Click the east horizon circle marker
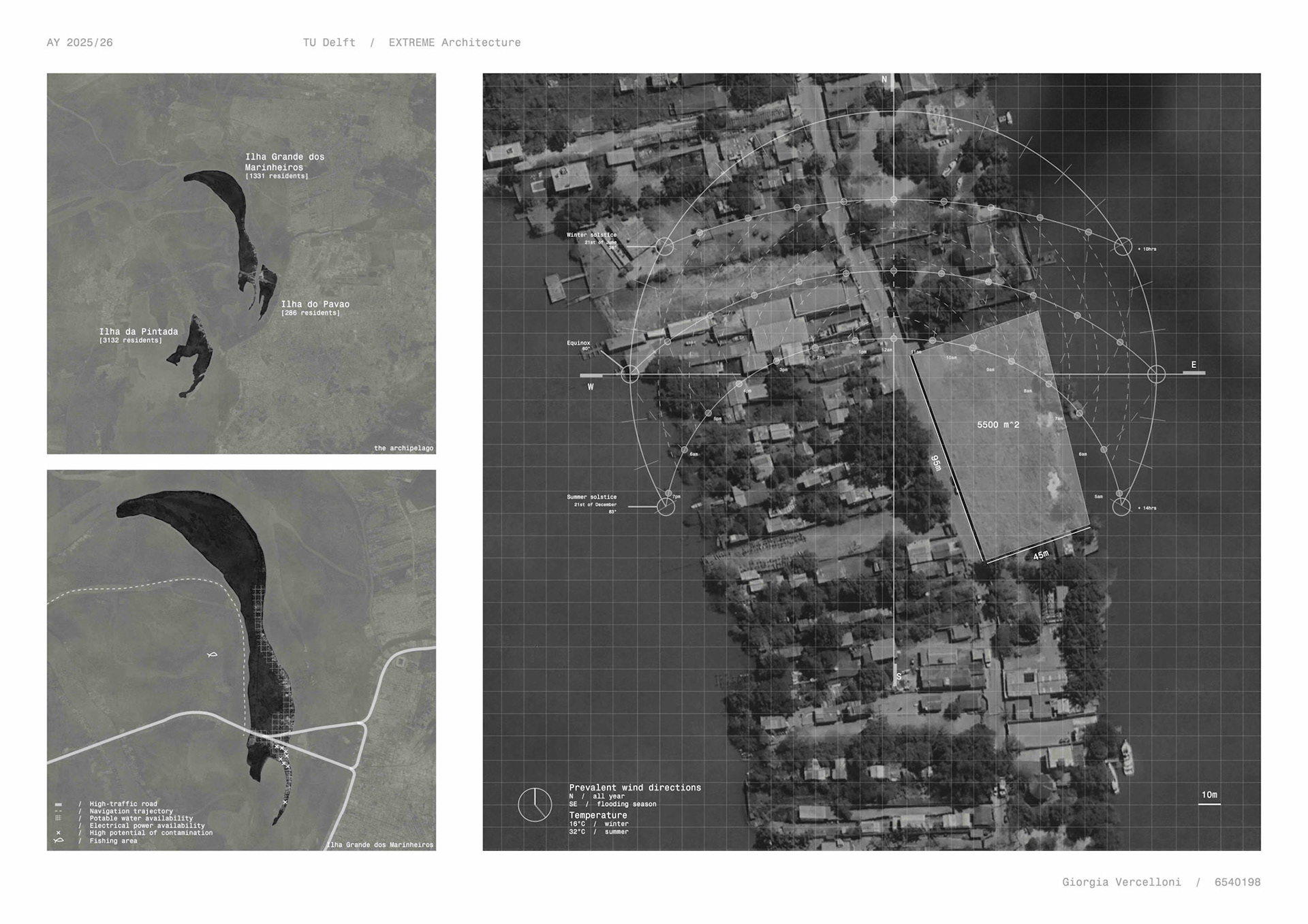The height and width of the screenshot is (924, 1308). click(x=1156, y=374)
